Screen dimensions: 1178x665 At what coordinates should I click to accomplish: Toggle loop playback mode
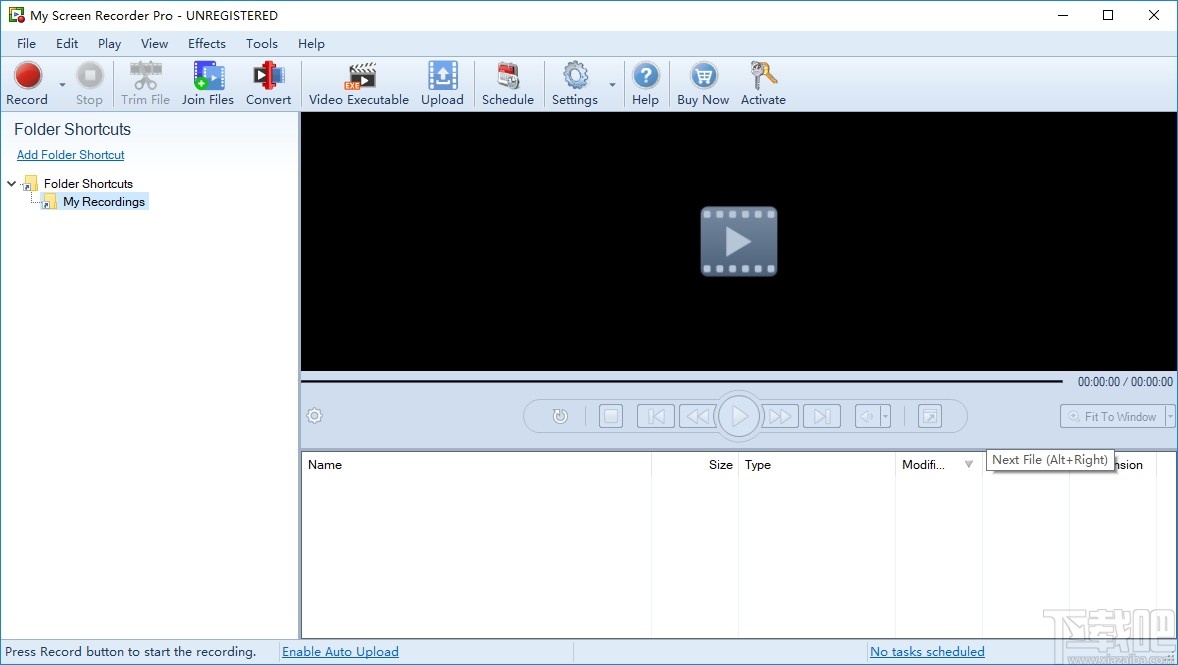coord(560,416)
